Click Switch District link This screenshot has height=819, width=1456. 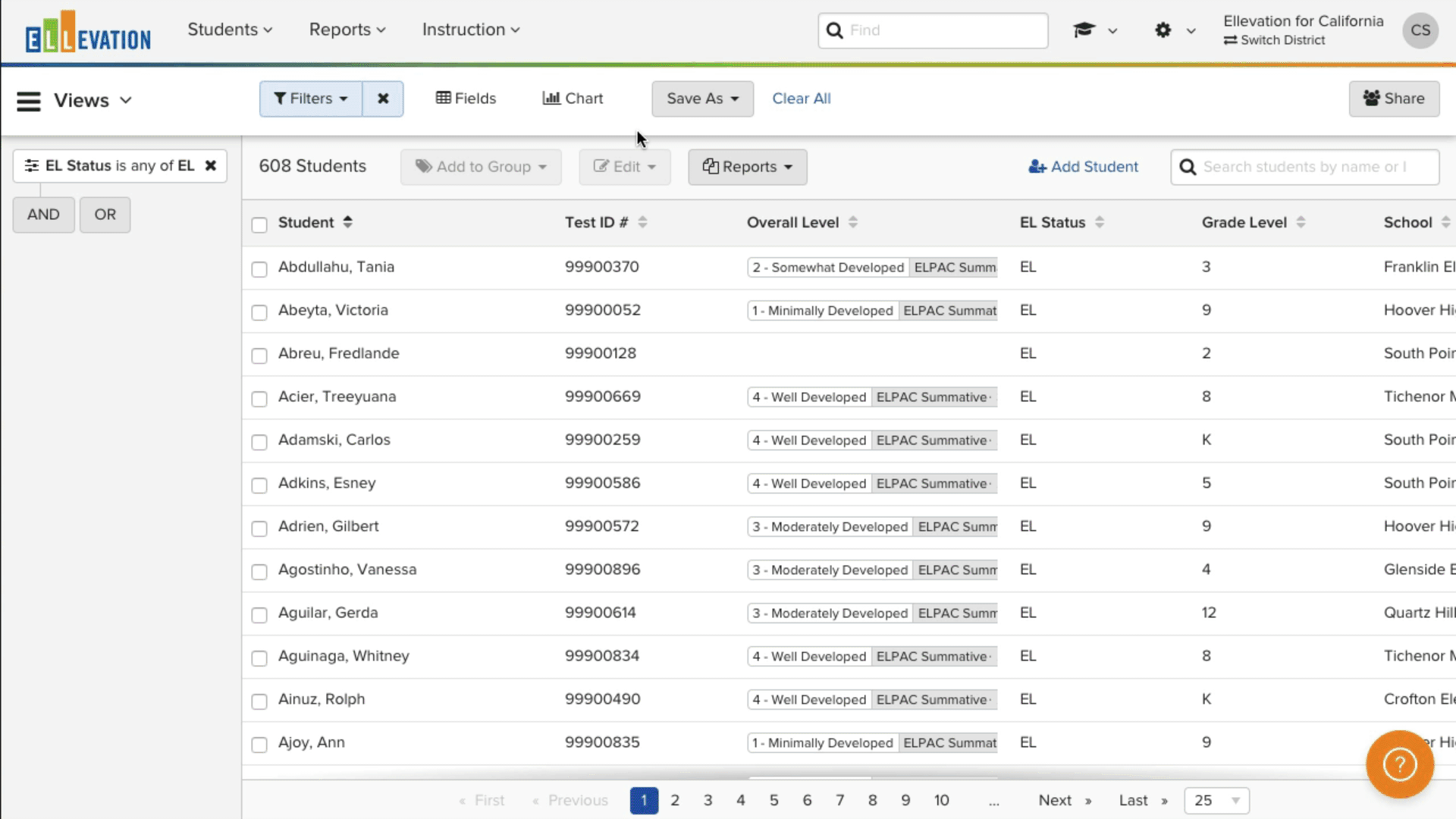point(1274,40)
